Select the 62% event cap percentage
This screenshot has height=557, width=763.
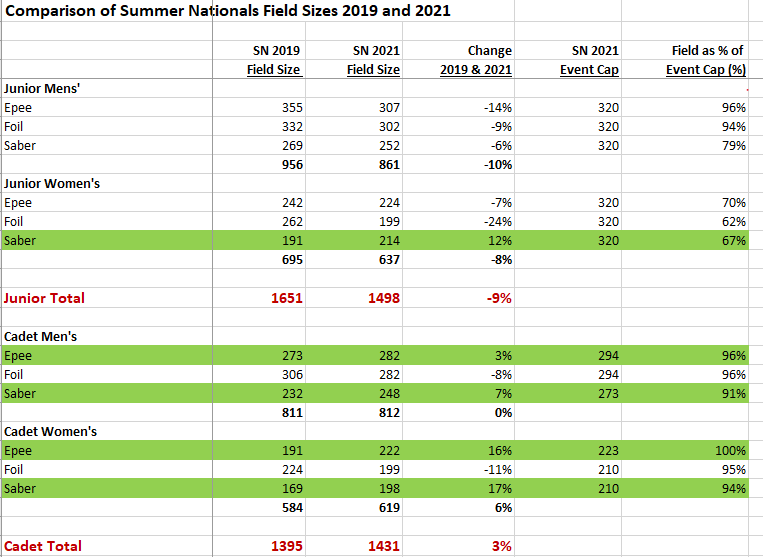[x=734, y=221]
